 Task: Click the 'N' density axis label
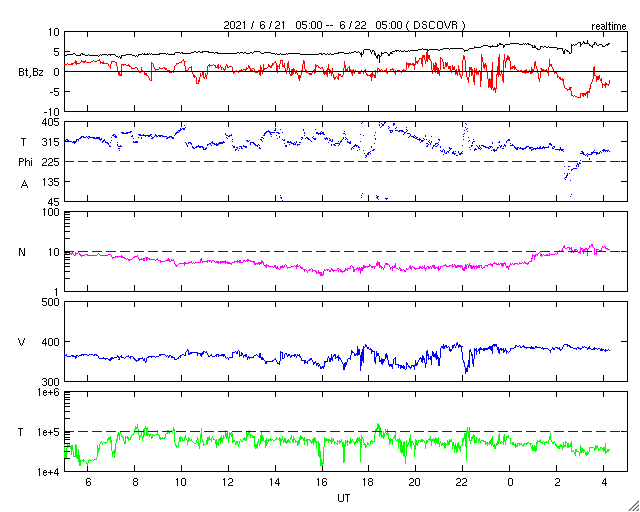[22, 252]
